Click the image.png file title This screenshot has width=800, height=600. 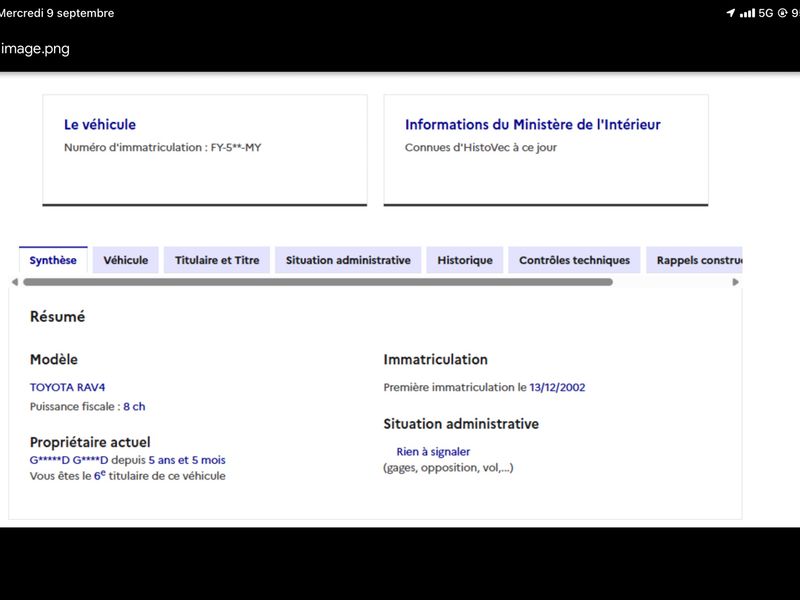(x=35, y=49)
